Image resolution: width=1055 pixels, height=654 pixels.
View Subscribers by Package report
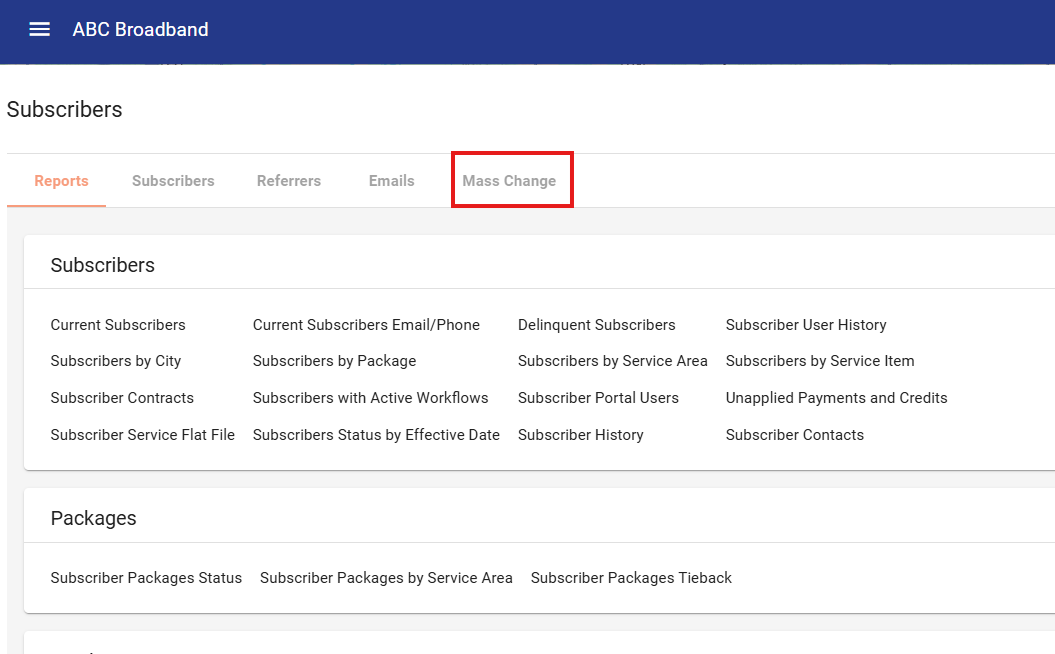(334, 361)
